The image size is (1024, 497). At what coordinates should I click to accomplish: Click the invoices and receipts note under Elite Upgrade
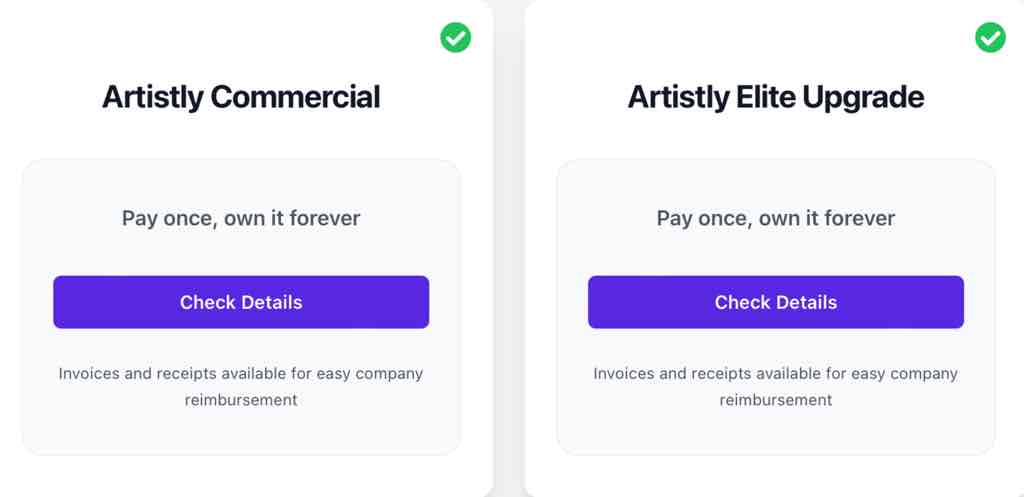[776, 387]
